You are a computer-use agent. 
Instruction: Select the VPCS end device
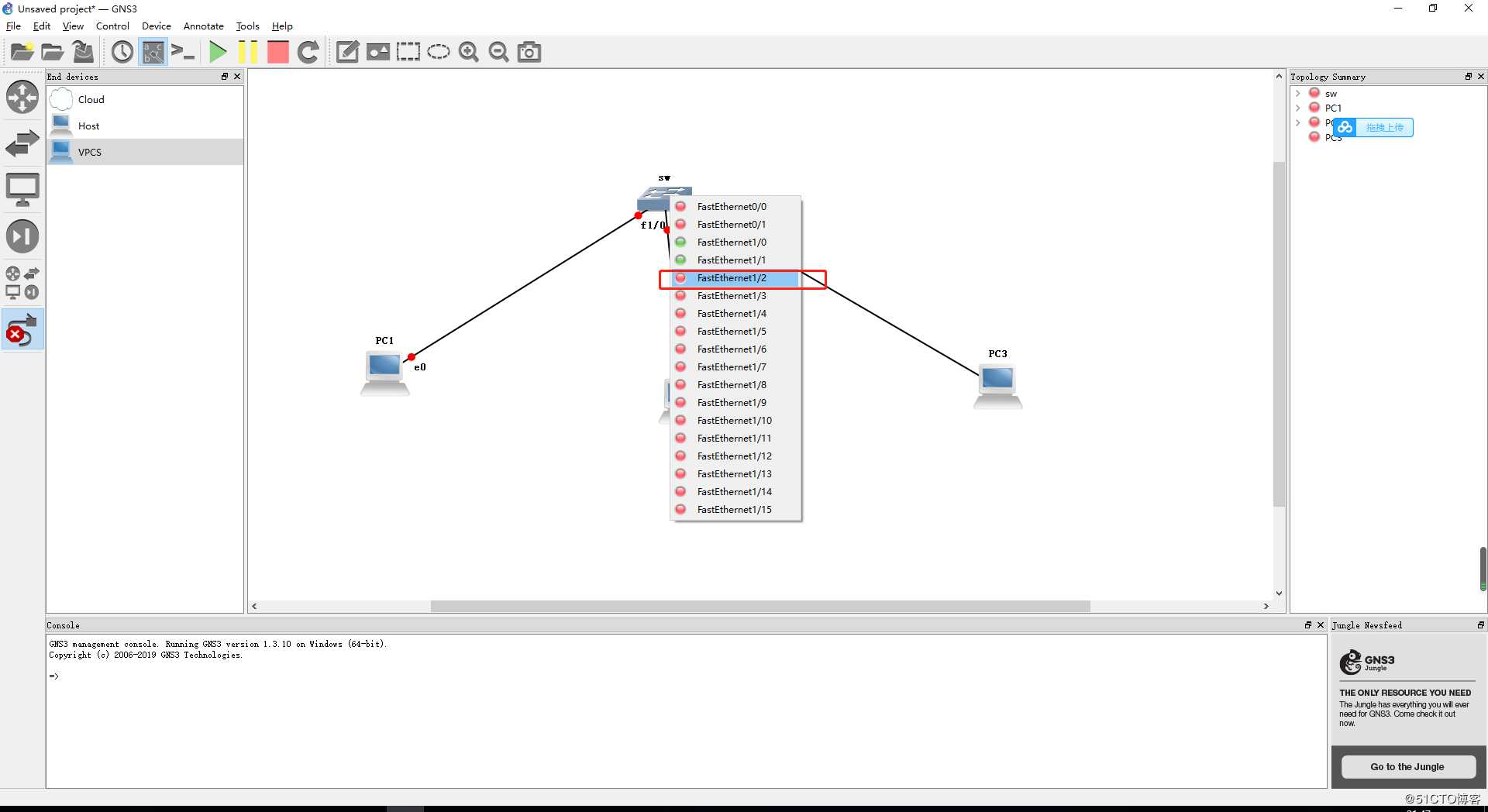click(145, 152)
